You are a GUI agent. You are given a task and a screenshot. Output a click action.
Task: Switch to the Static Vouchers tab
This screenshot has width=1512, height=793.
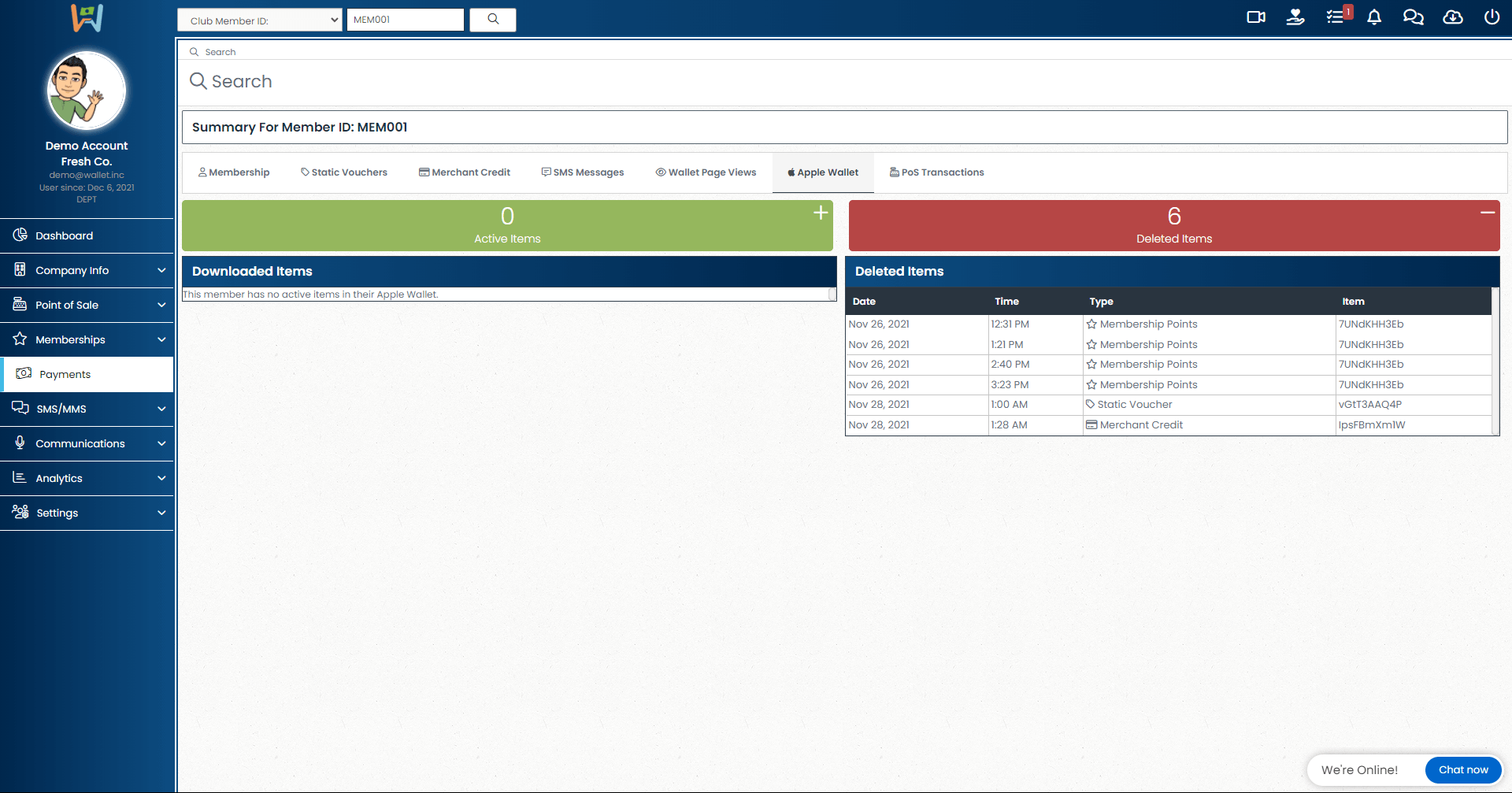tap(344, 172)
